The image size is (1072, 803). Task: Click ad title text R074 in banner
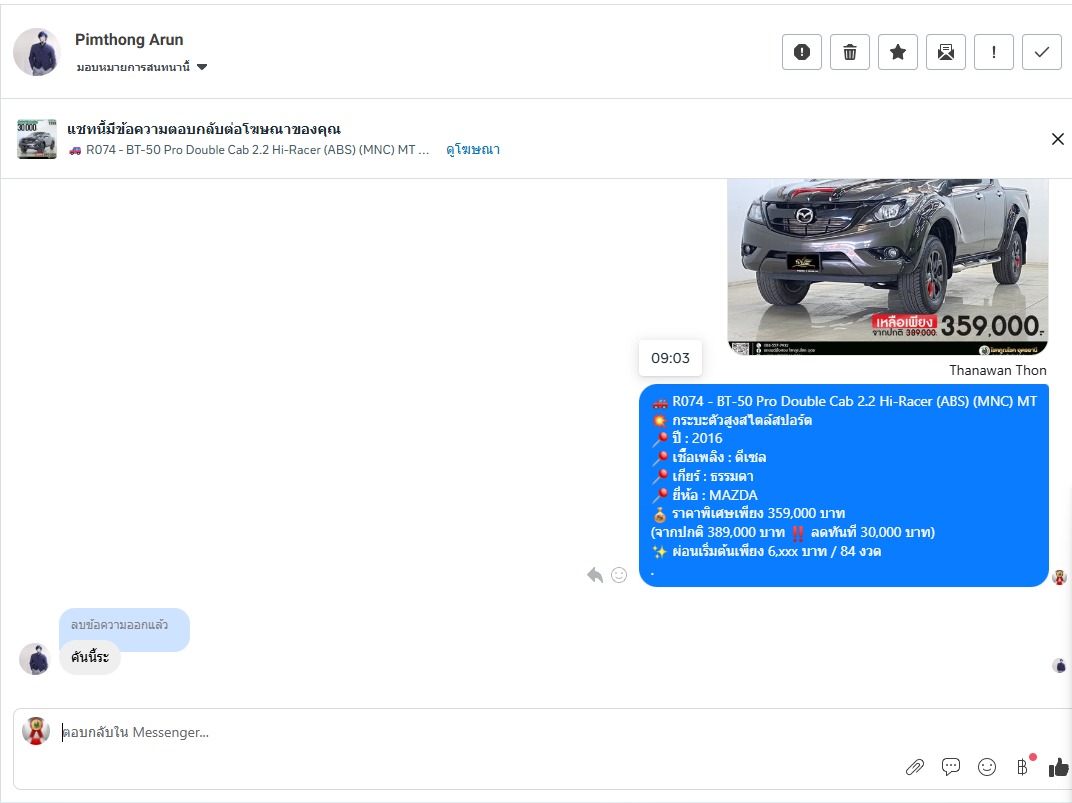[x=250, y=150]
